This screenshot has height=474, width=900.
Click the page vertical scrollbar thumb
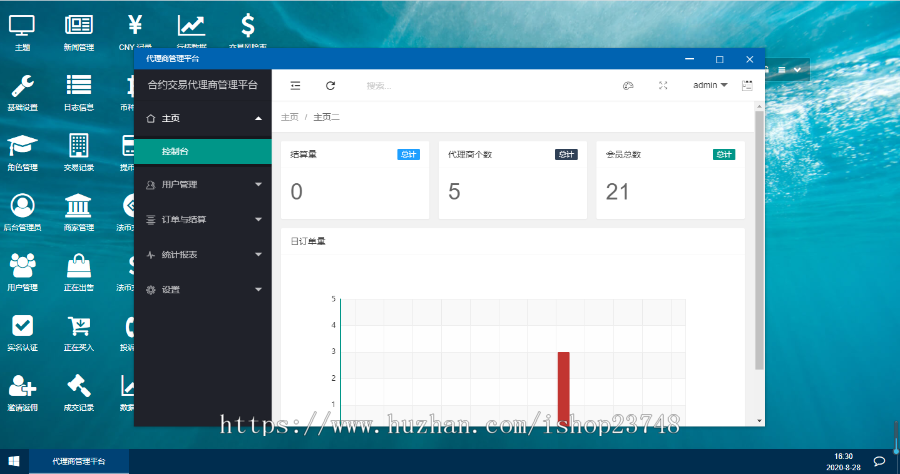click(759, 240)
